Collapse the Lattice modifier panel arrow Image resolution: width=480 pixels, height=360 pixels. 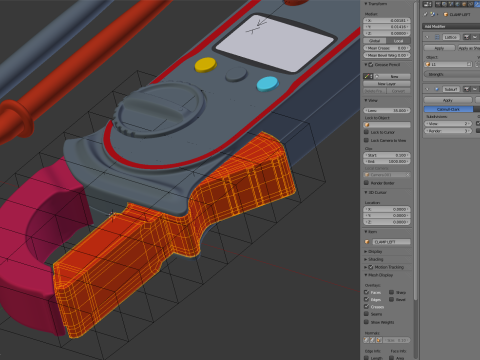[x=427, y=37]
